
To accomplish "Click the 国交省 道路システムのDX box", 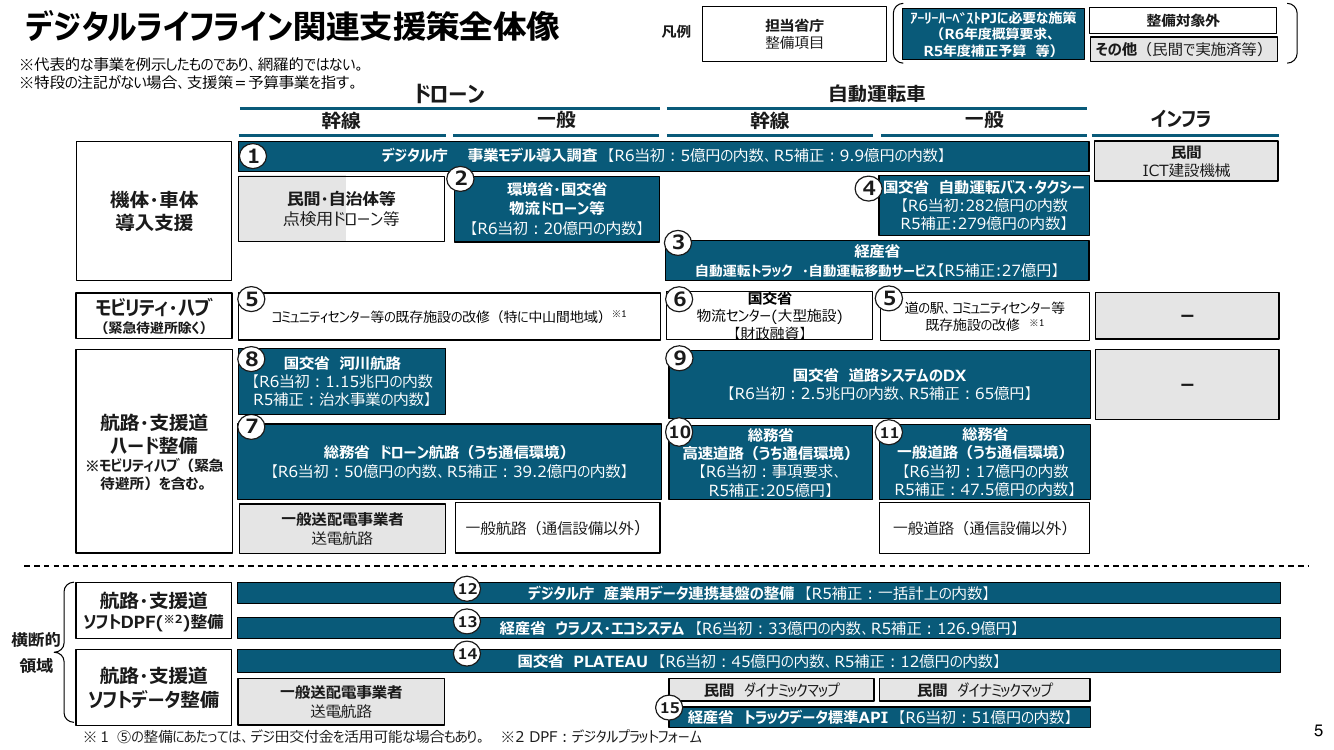I will 877,384.
